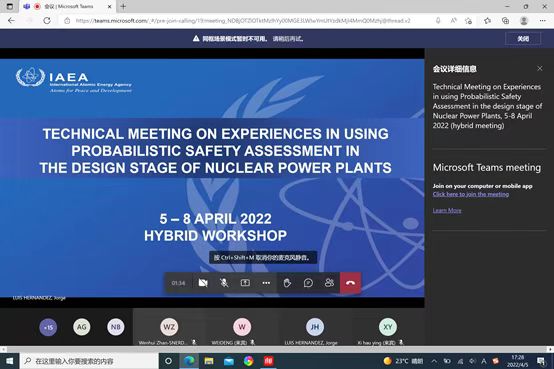The width and height of the screenshot is (554, 369).
Task: Show the meeting chat conversation
Action: click(x=308, y=283)
